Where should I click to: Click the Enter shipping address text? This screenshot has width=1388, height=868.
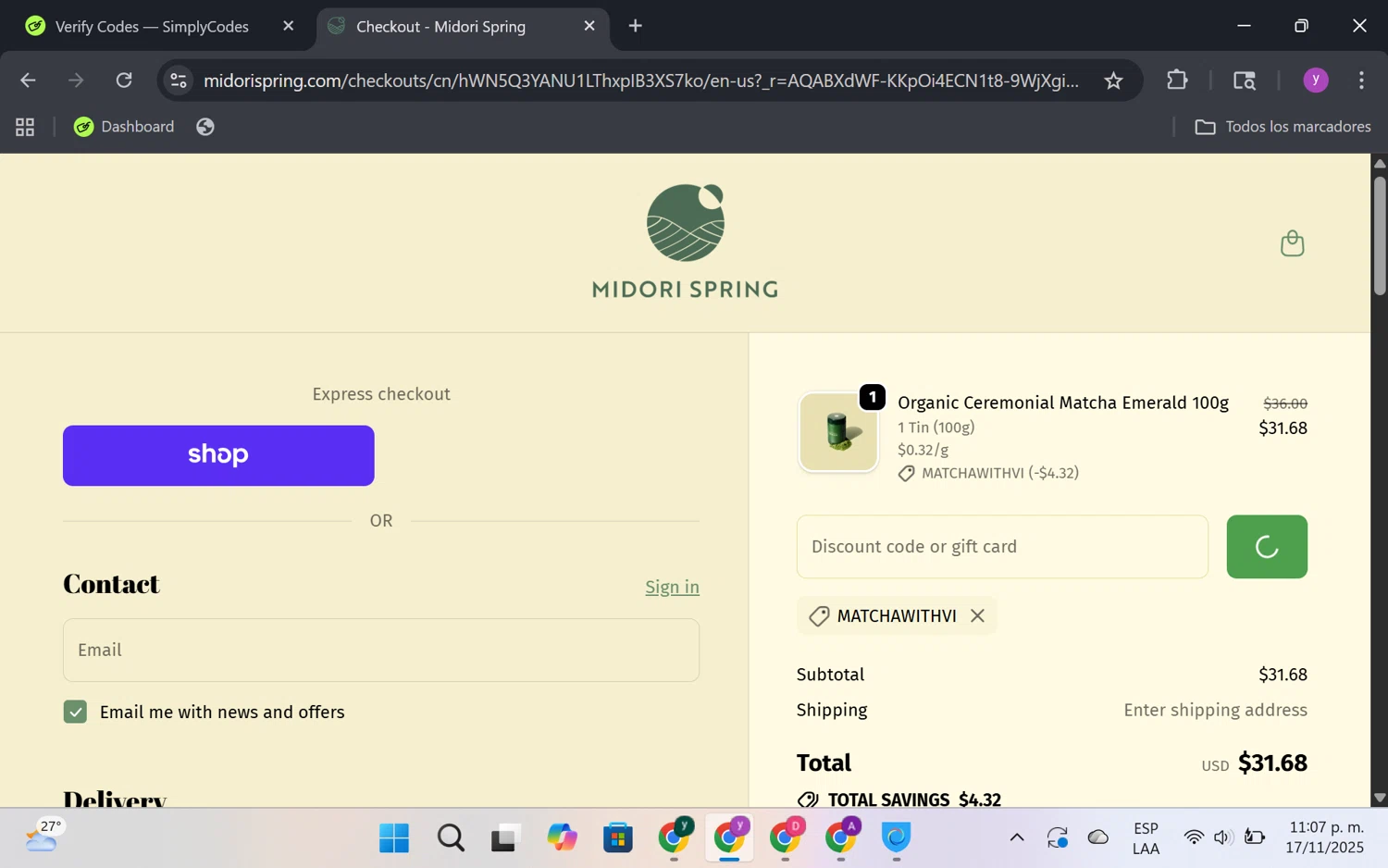pos(1215,710)
